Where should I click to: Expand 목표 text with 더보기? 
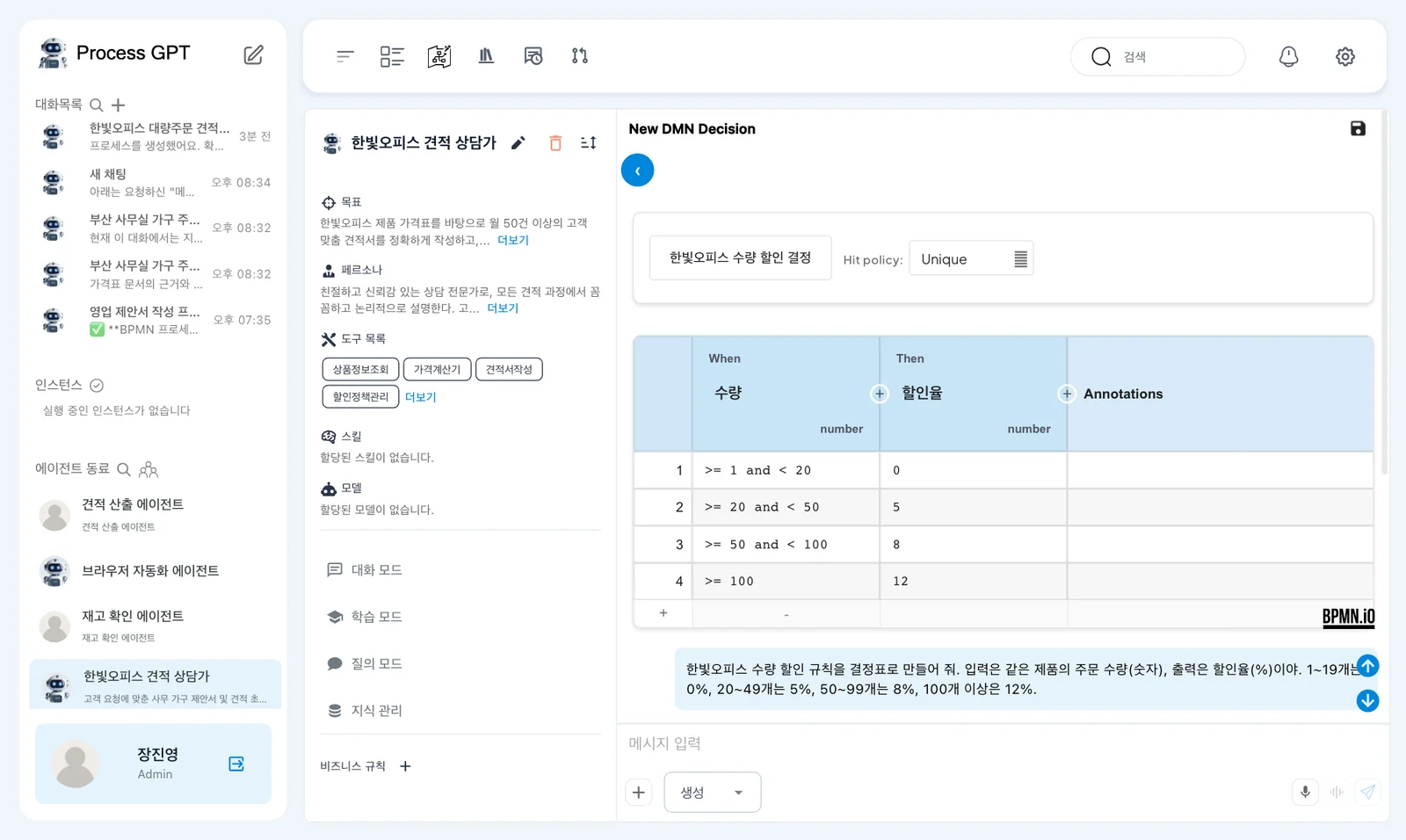coord(513,240)
